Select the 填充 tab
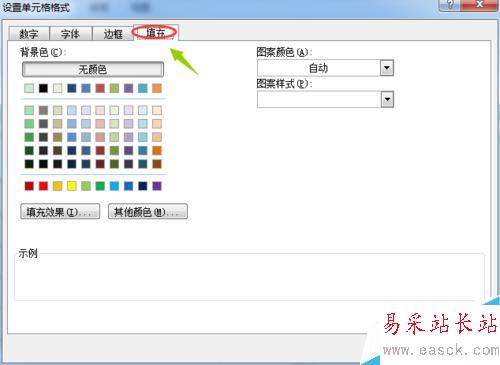Image resolution: width=500 pixels, height=365 pixels. (x=156, y=32)
